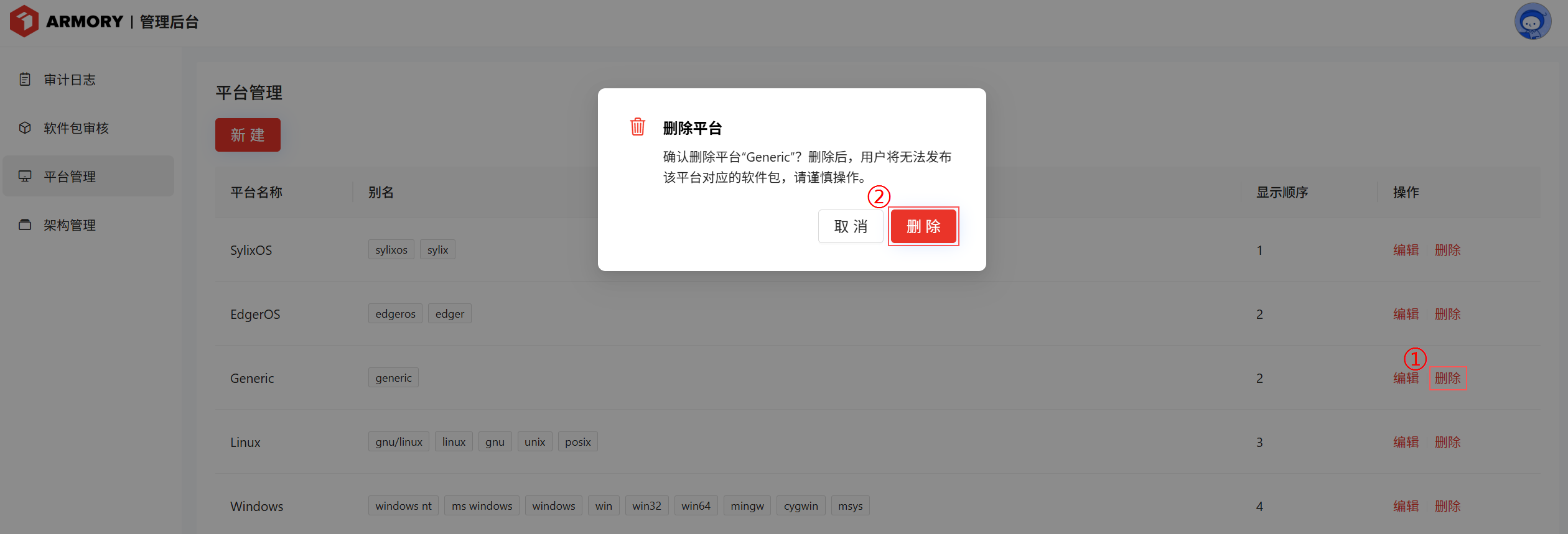1568x534 pixels.
Task: Edit the Linux platform entry
Action: 1406,442
